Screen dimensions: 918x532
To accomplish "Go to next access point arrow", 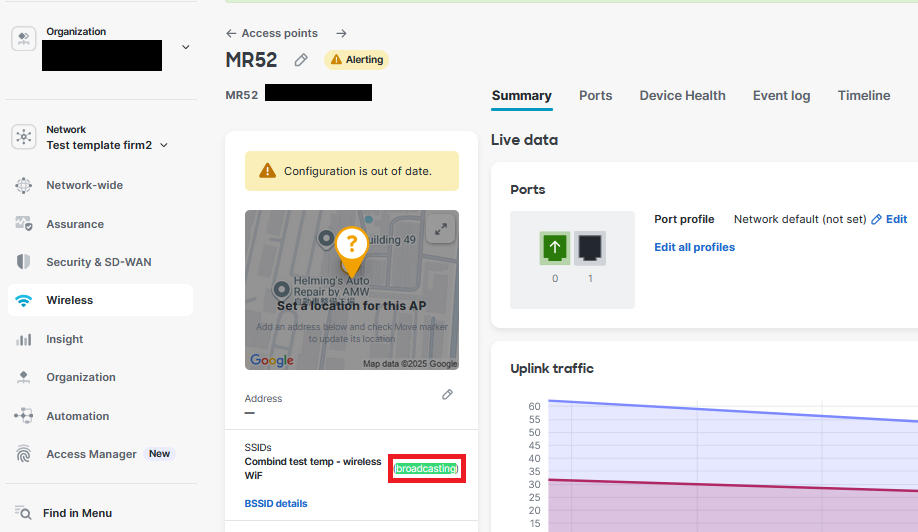I will (x=341, y=33).
